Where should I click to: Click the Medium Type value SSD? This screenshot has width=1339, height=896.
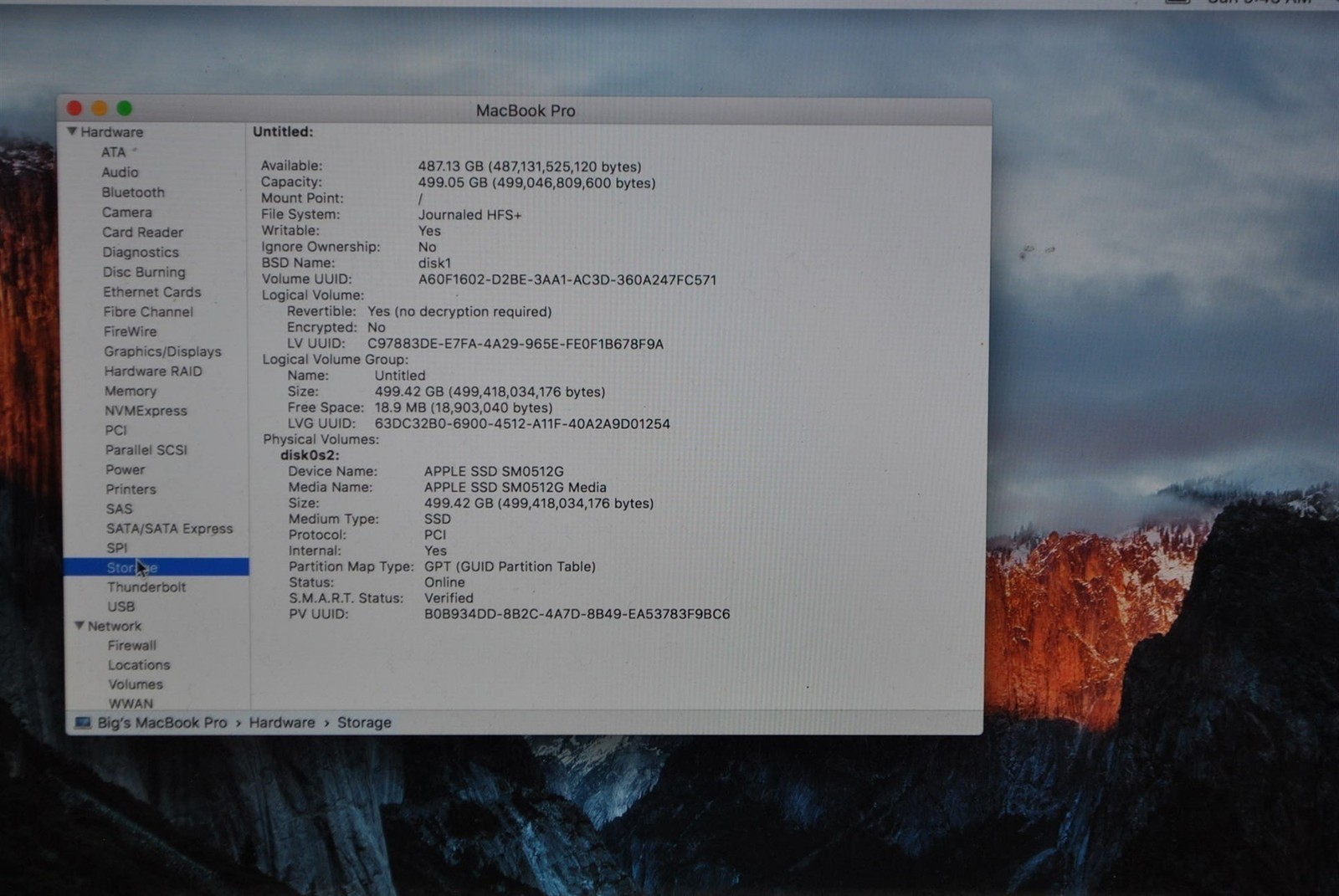coord(438,519)
